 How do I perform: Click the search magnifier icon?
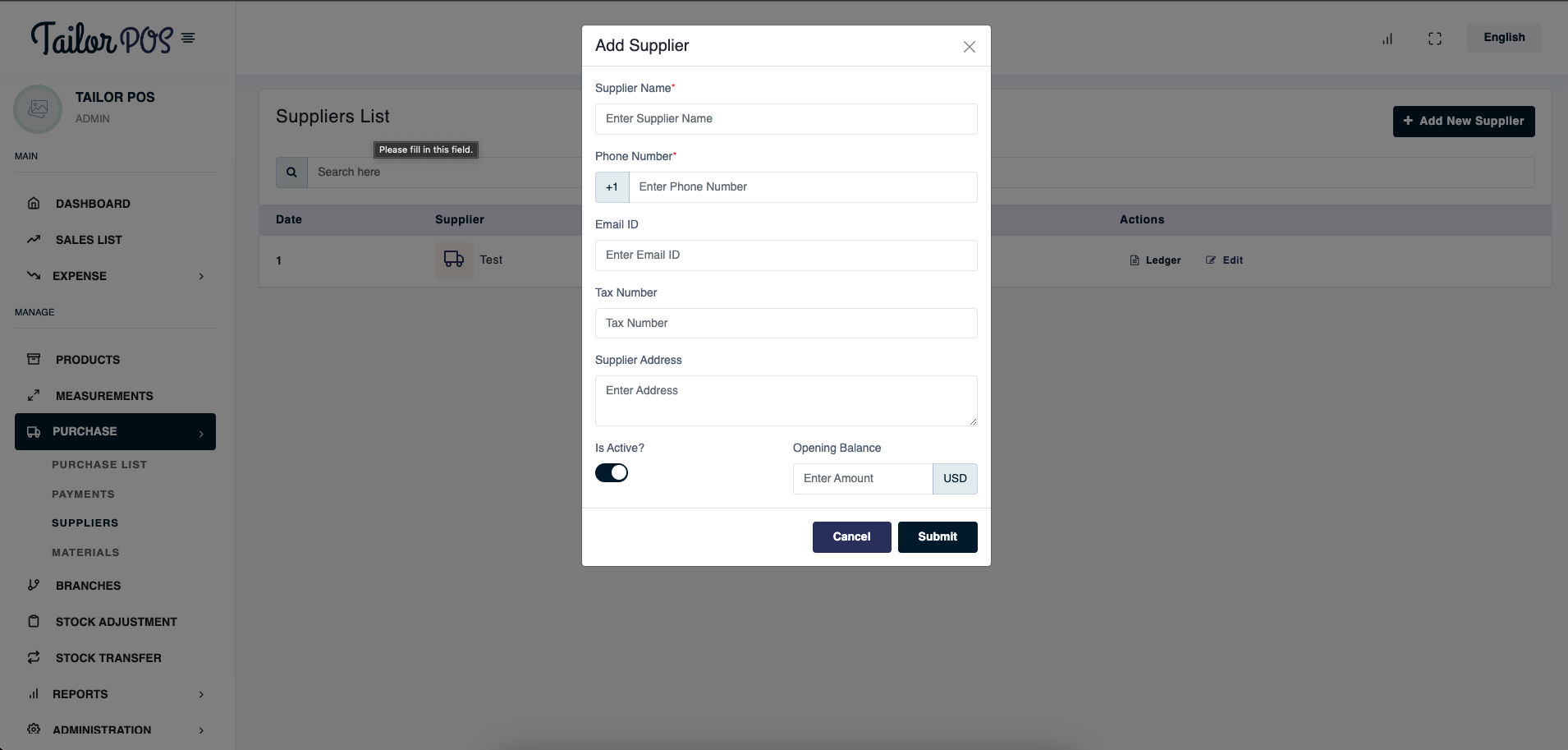(291, 173)
